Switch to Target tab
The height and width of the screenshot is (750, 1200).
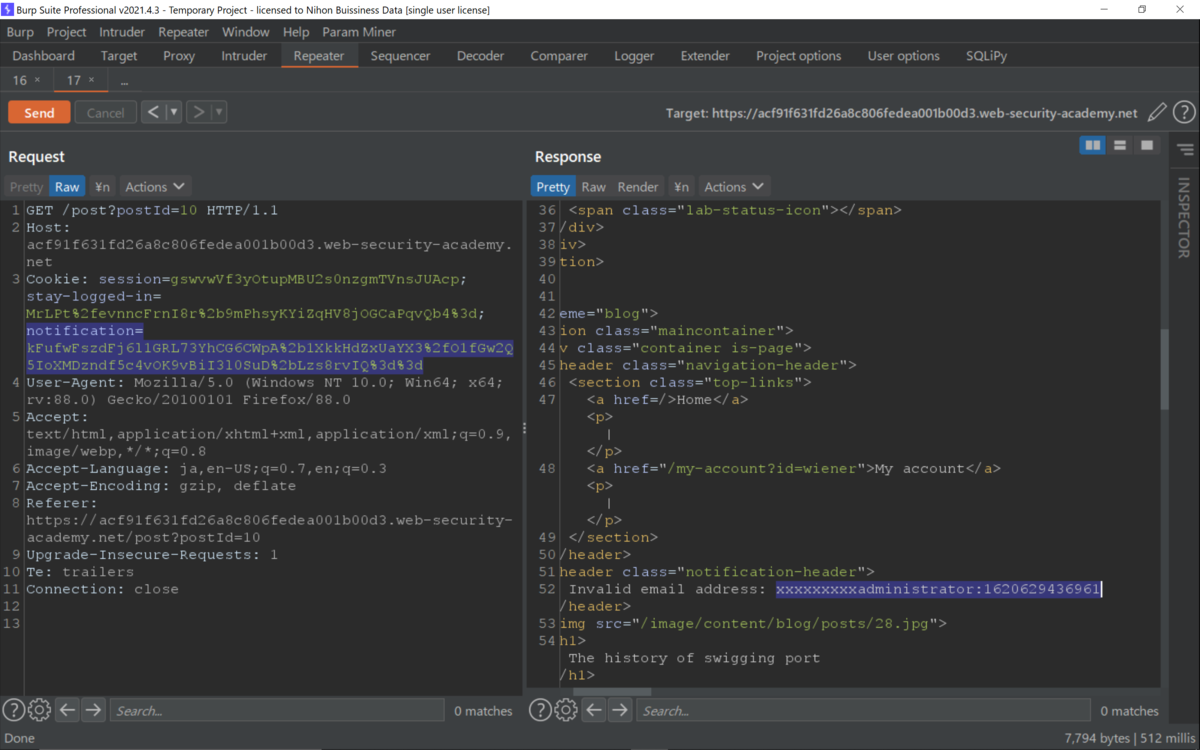click(119, 56)
